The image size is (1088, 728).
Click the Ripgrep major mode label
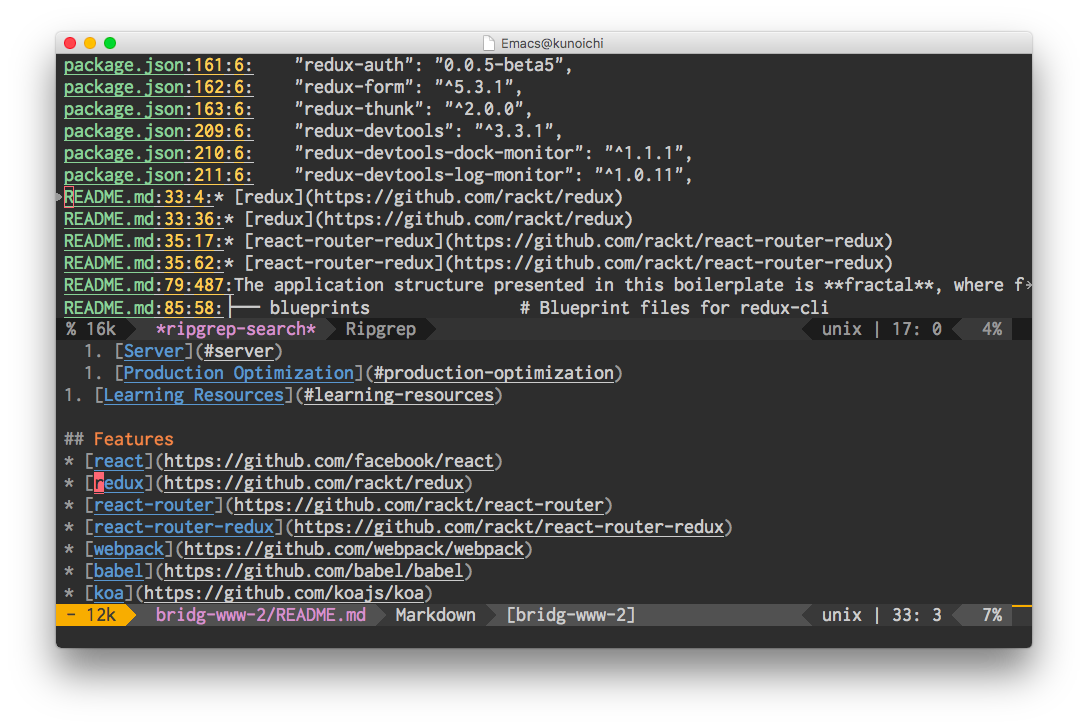pyautogui.click(x=381, y=329)
